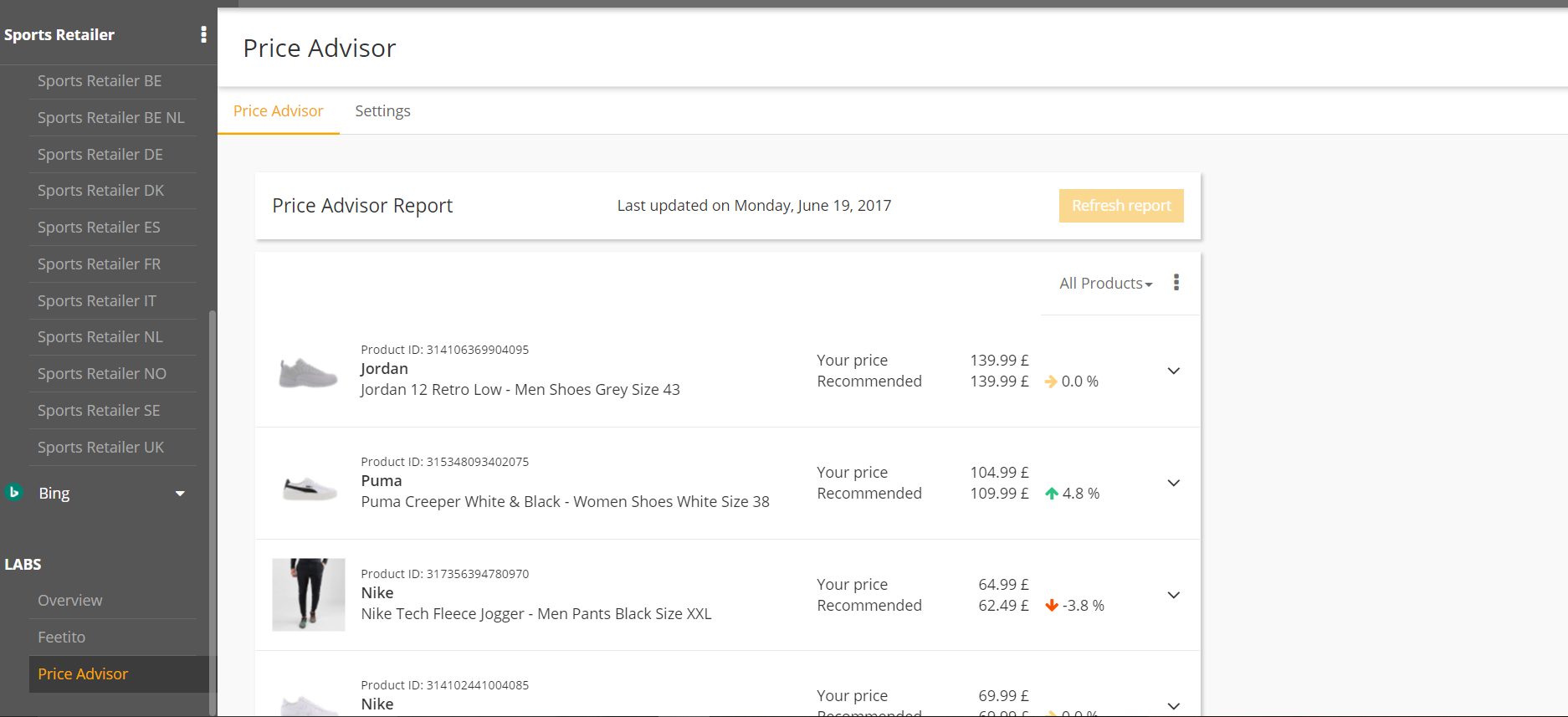Click the yellow arrow at 0.0 %
The image size is (1568, 717).
coord(1051,382)
